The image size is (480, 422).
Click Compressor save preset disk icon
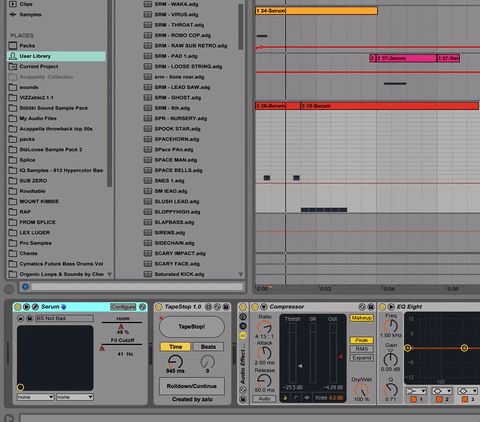[371, 307]
